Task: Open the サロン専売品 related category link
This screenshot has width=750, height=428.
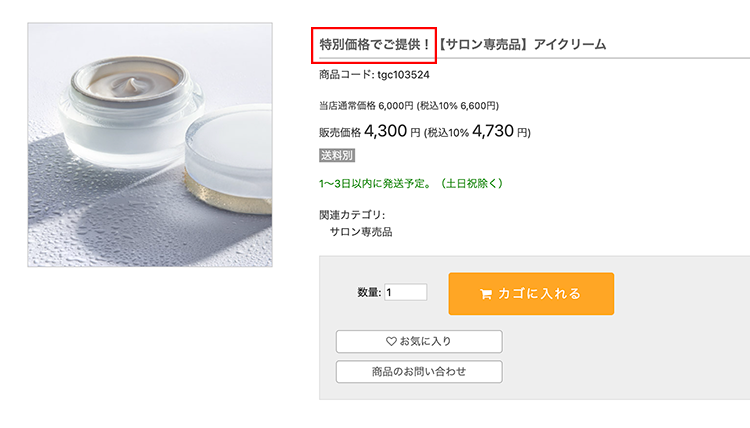Action: [360, 232]
